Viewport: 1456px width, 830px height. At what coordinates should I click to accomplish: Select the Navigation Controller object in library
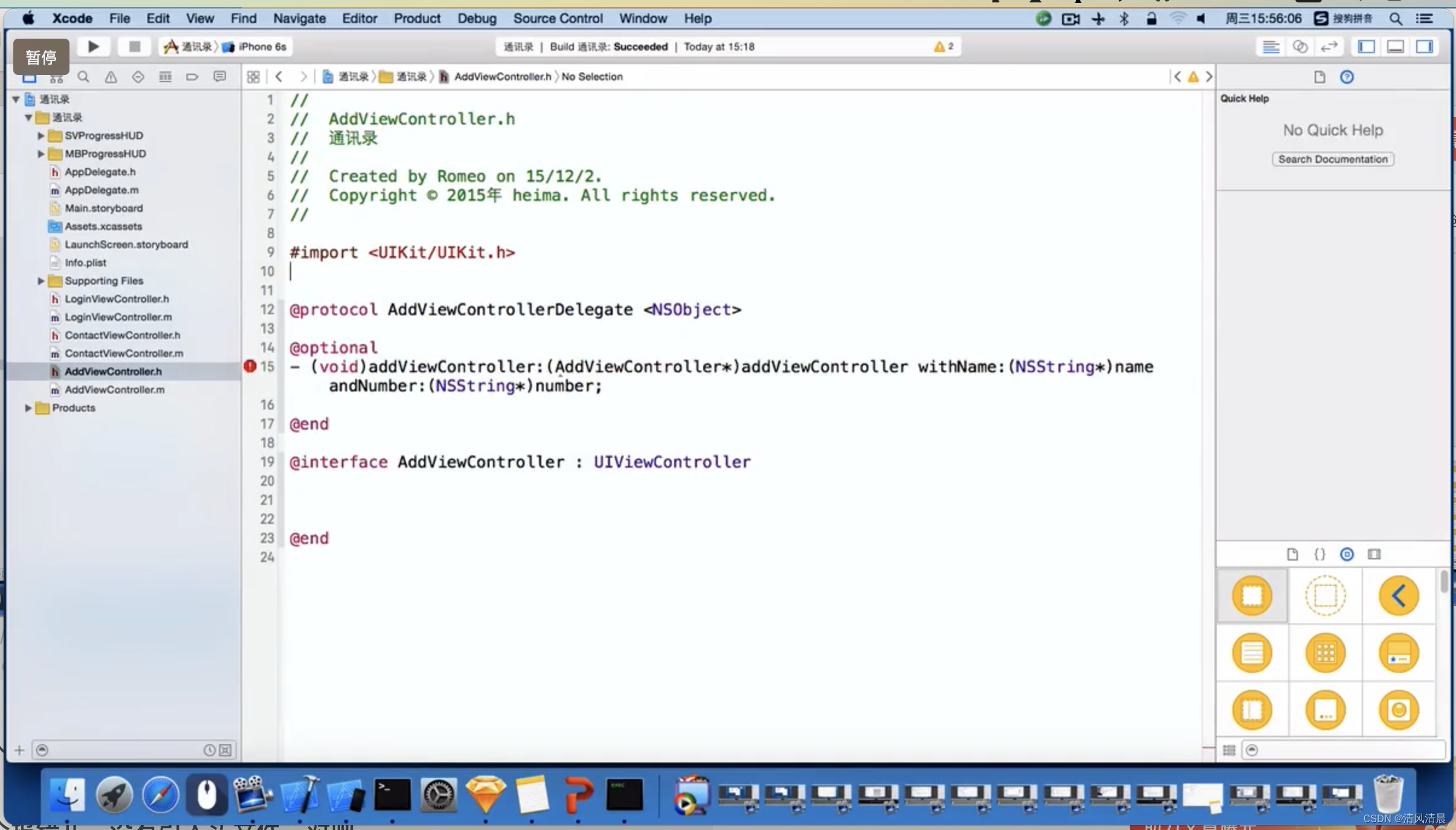click(x=1399, y=596)
